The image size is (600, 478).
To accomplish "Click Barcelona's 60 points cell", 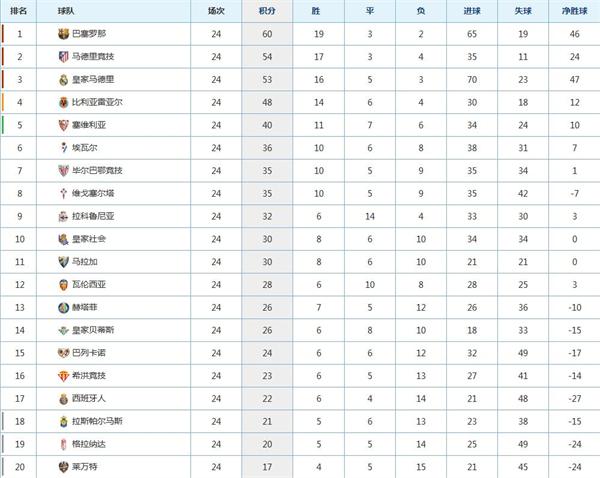I will coord(268,34).
